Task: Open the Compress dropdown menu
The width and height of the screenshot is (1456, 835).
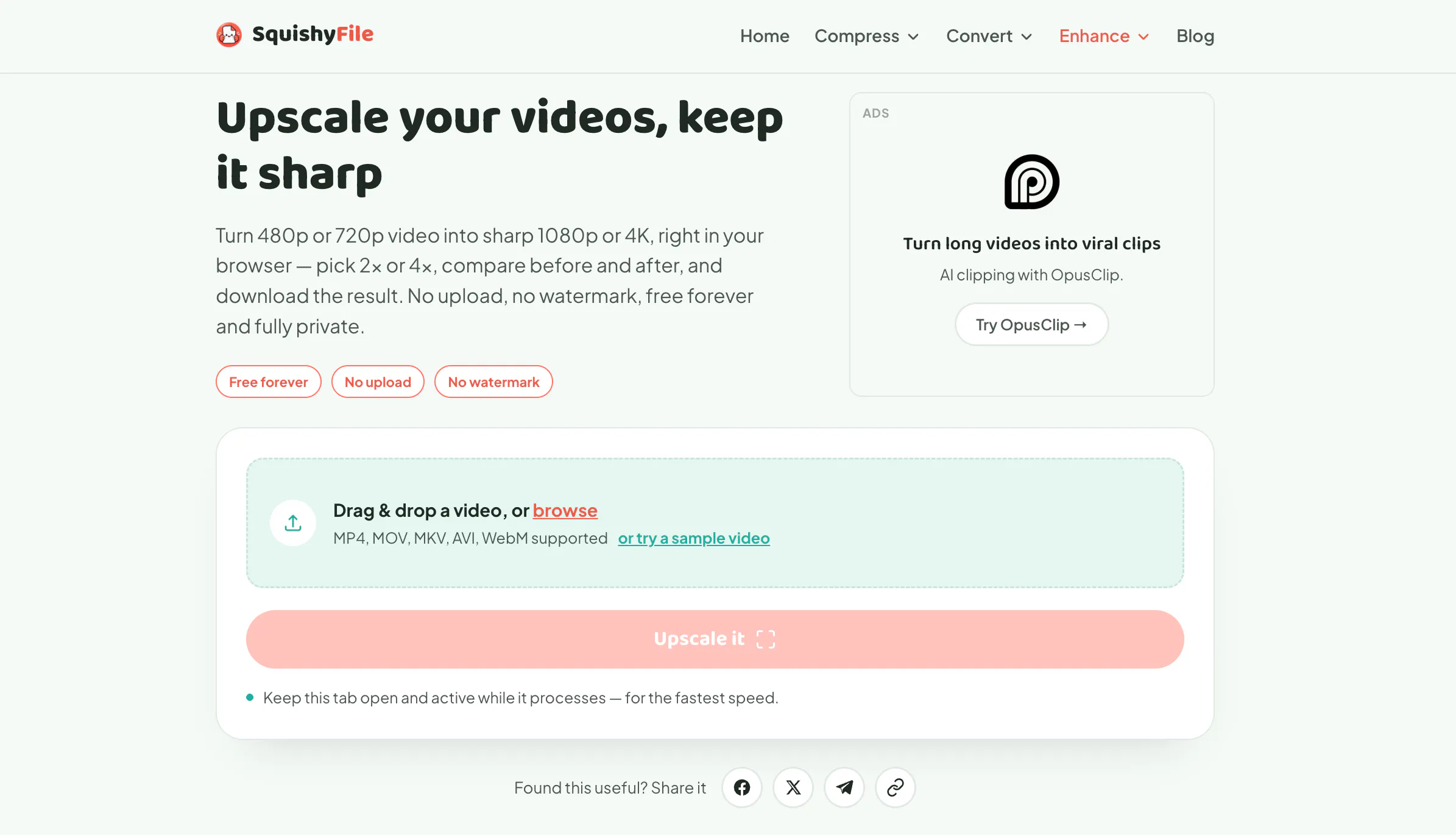Action: [867, 36]
